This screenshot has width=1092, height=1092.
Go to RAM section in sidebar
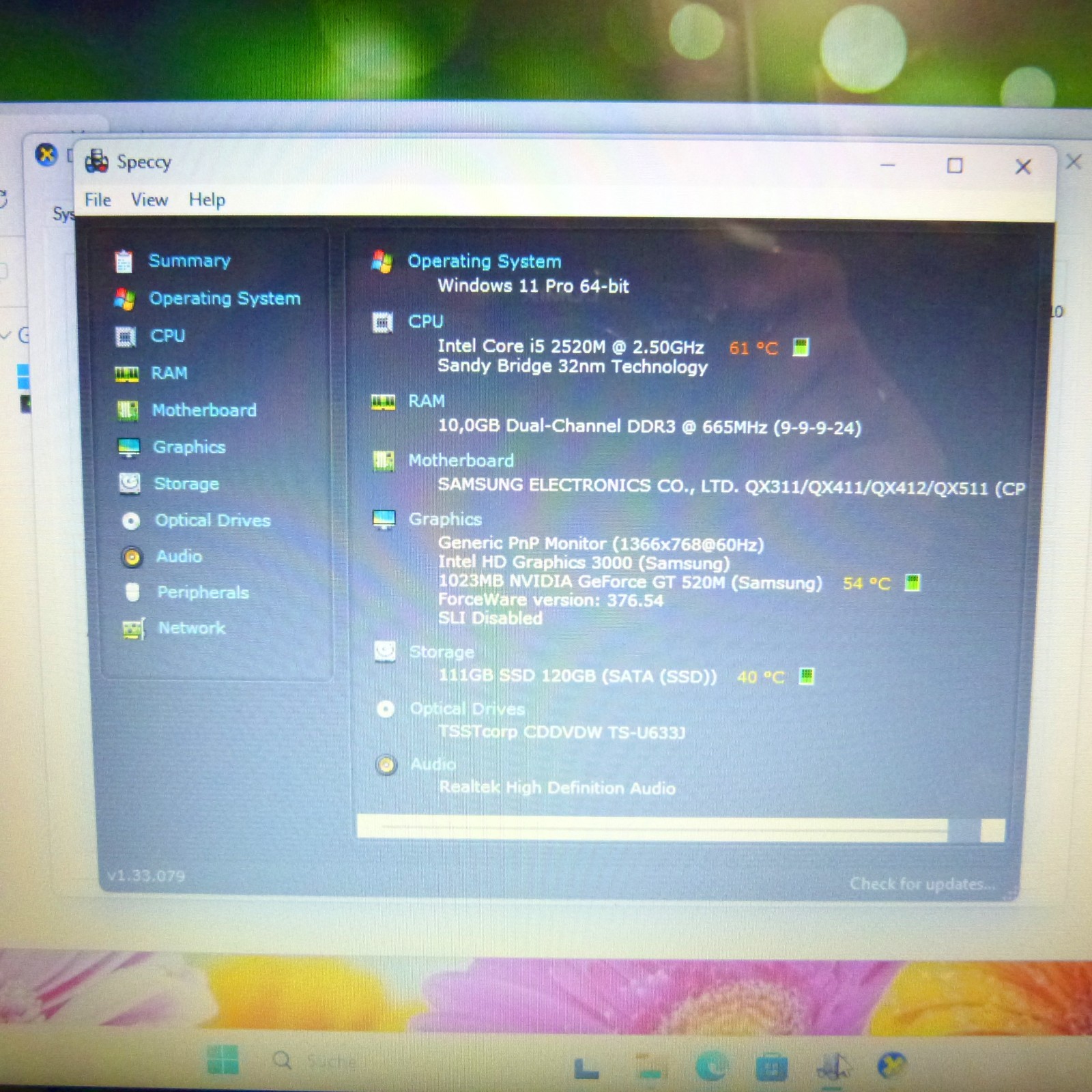(169, 373)
